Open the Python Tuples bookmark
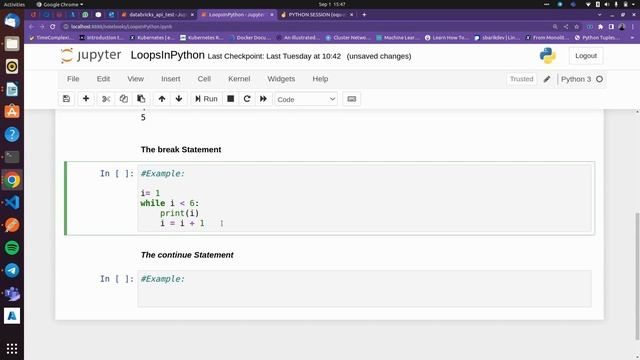The image size is (640, 360). (x=597, y=38)
